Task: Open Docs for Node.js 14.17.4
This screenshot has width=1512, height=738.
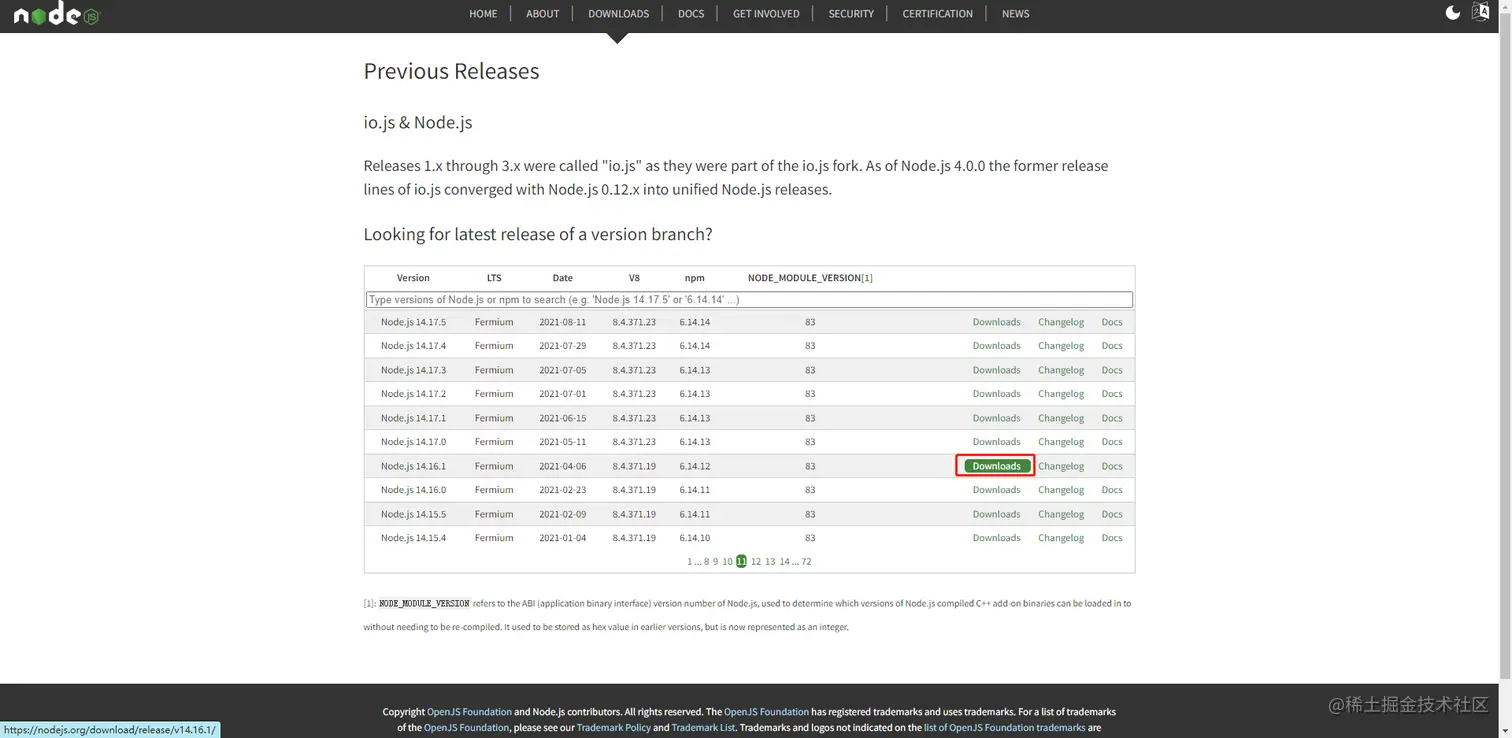Action: coord(1112,346)
